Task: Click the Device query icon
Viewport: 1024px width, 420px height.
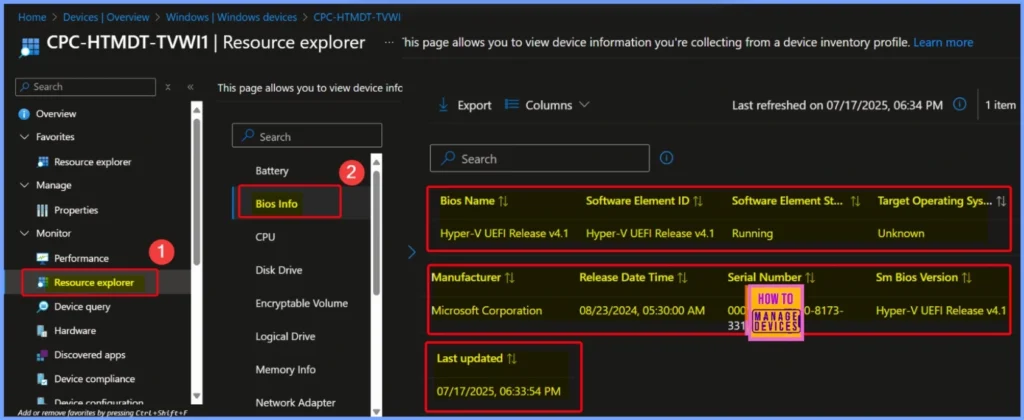Action: click(x=43, y=306)
